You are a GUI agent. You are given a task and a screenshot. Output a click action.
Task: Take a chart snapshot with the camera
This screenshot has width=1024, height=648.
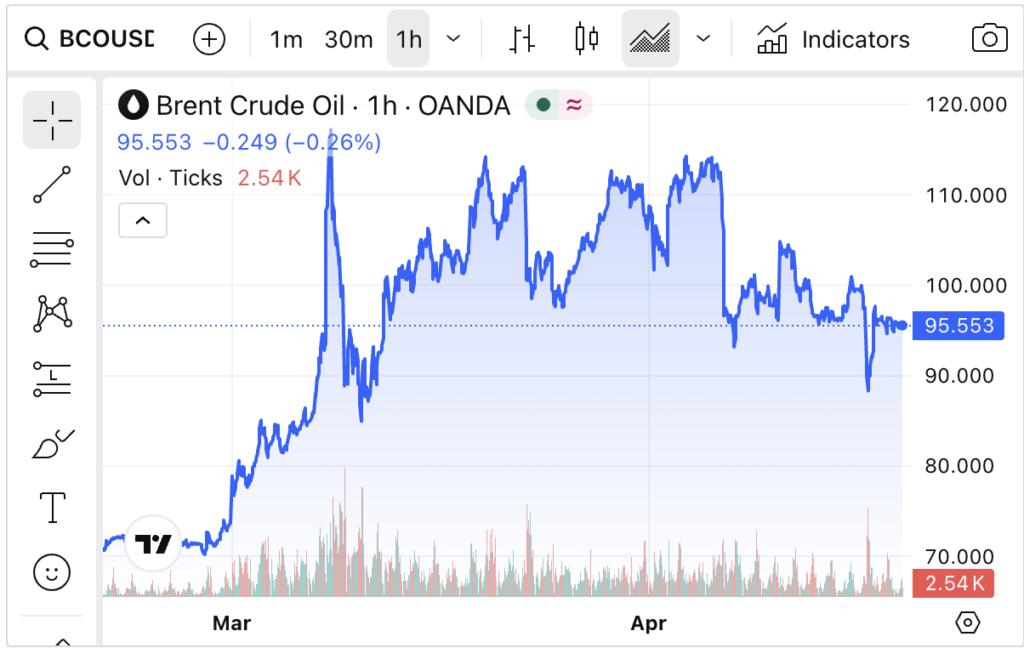(x=989, y=39)
